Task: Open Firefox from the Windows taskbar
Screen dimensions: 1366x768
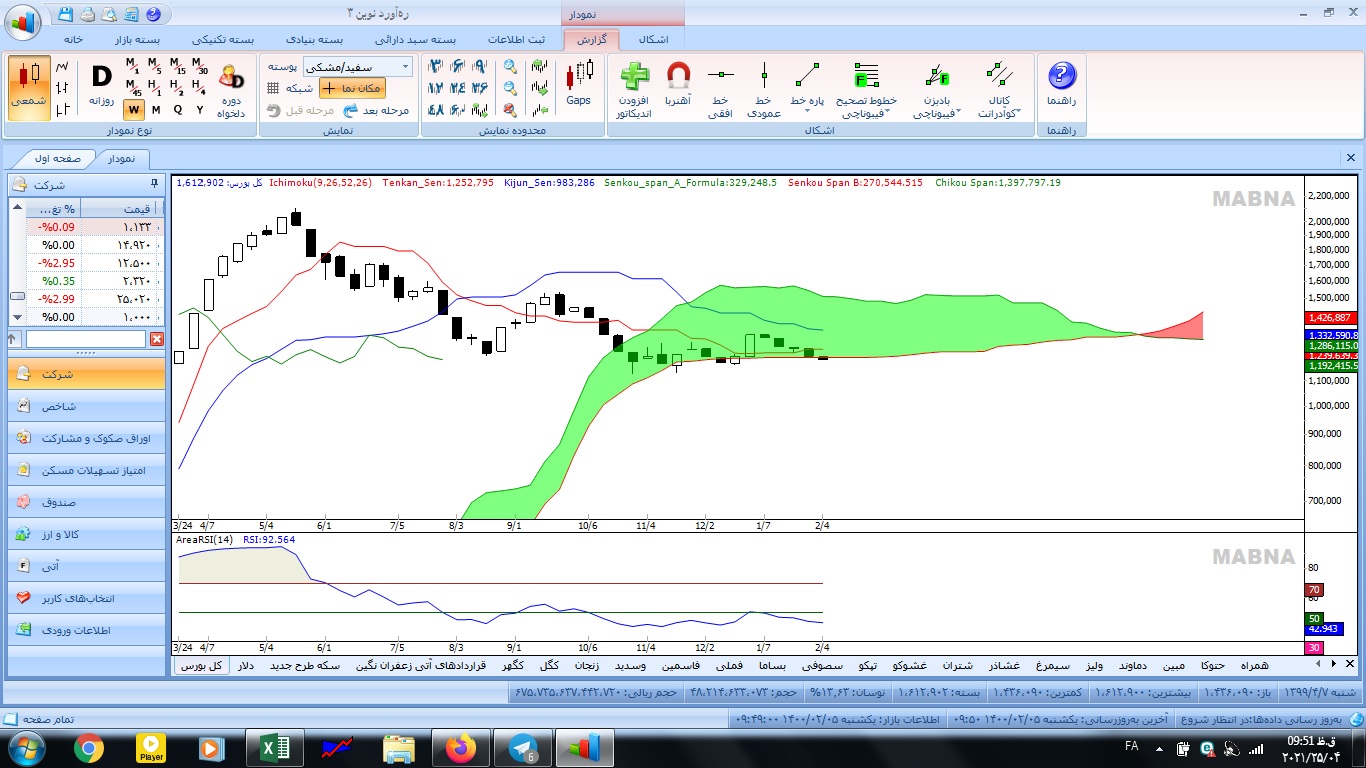Action: pos(461,748)
